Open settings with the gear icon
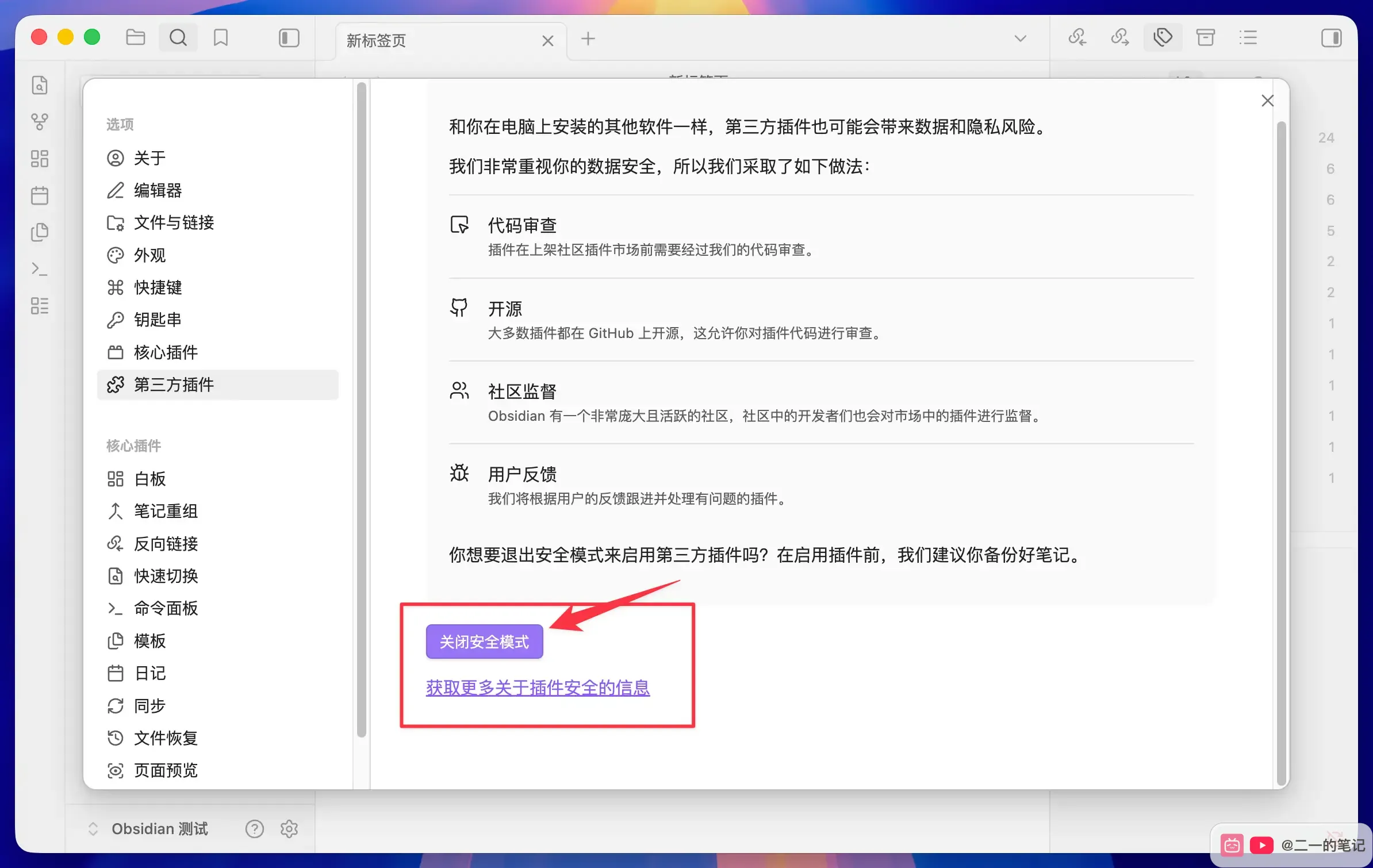The height and width of the screenshot is (868, 1373). 289,828
